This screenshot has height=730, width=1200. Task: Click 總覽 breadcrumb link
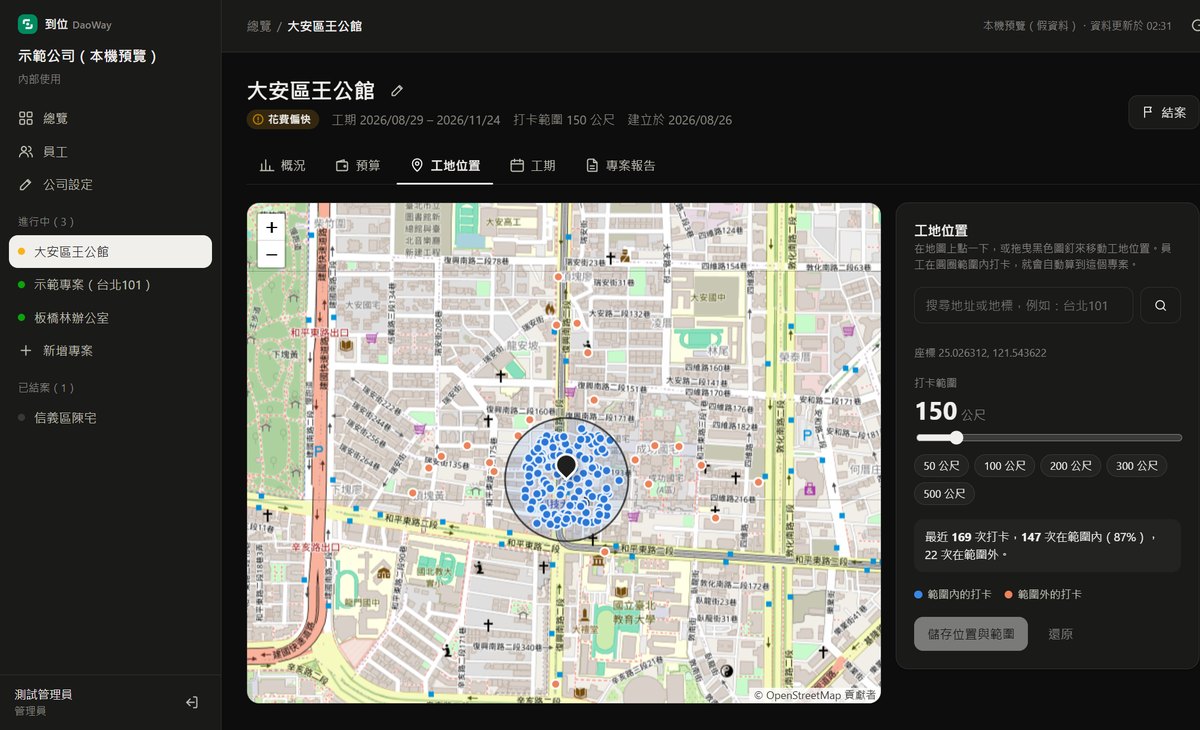[259, 26]
